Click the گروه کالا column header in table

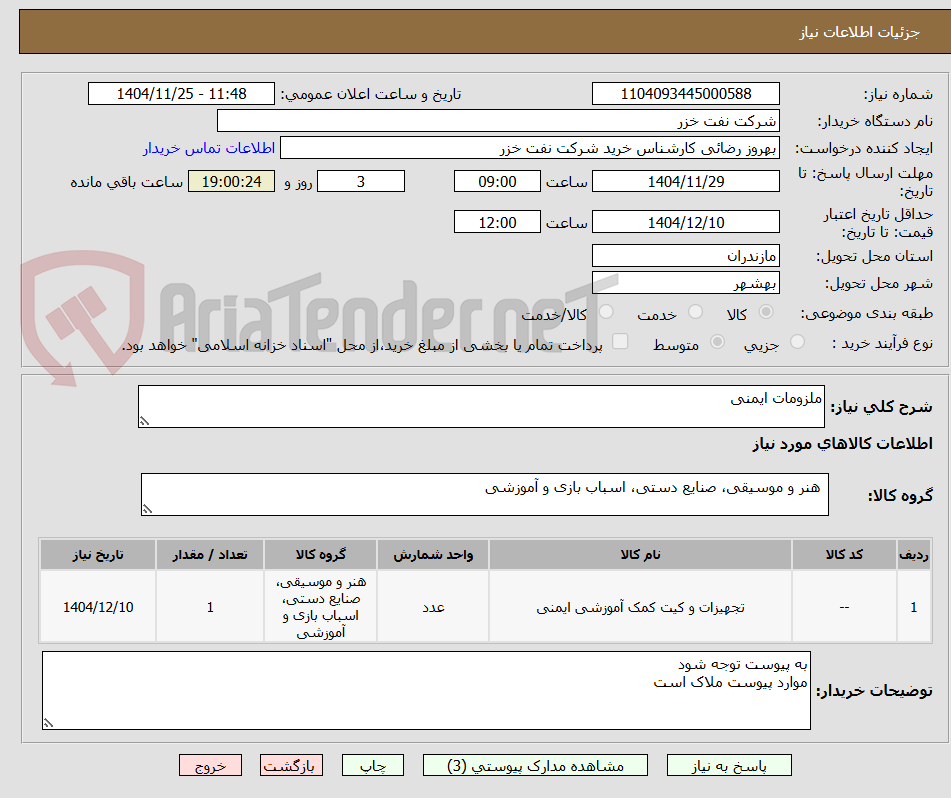tap(320, 555)
